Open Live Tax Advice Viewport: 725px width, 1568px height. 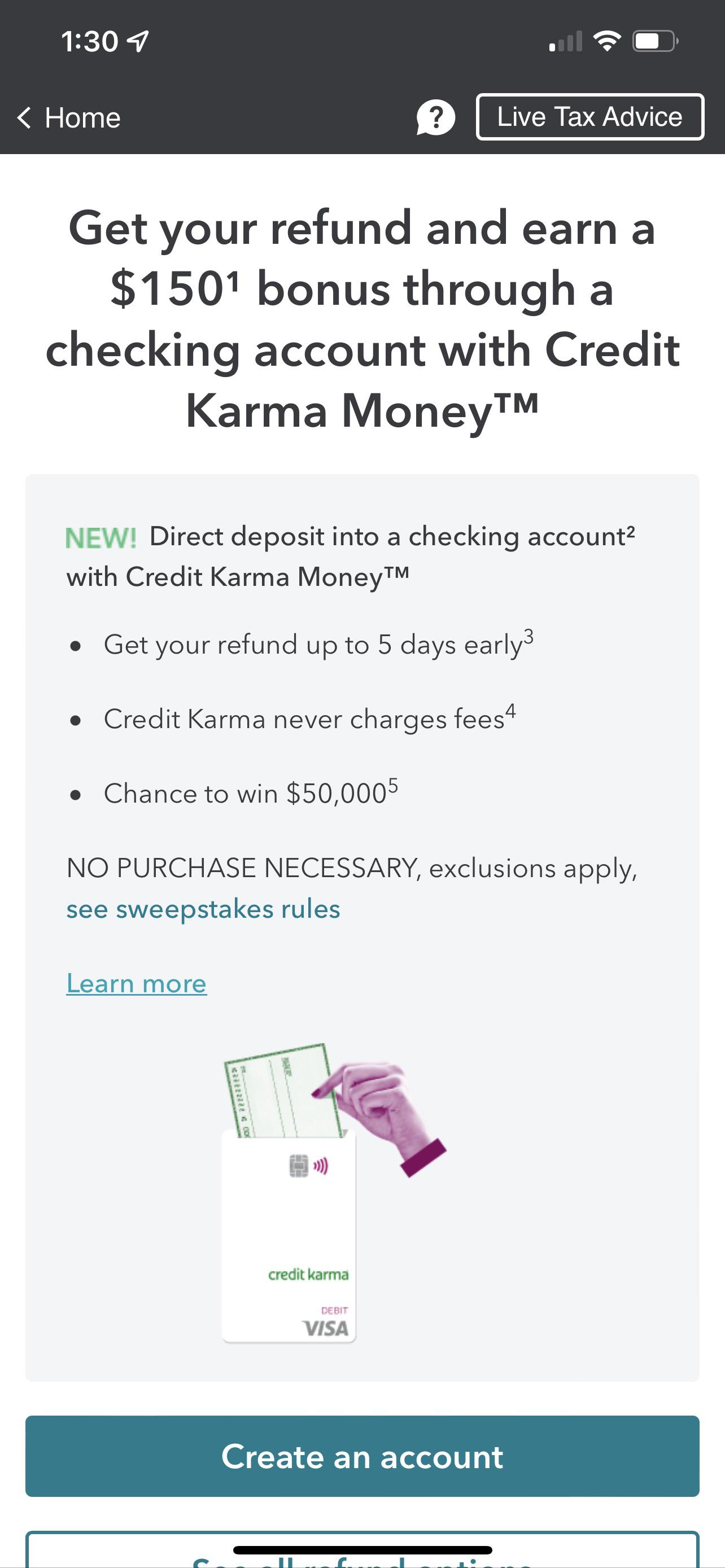(x=589, y=116)
